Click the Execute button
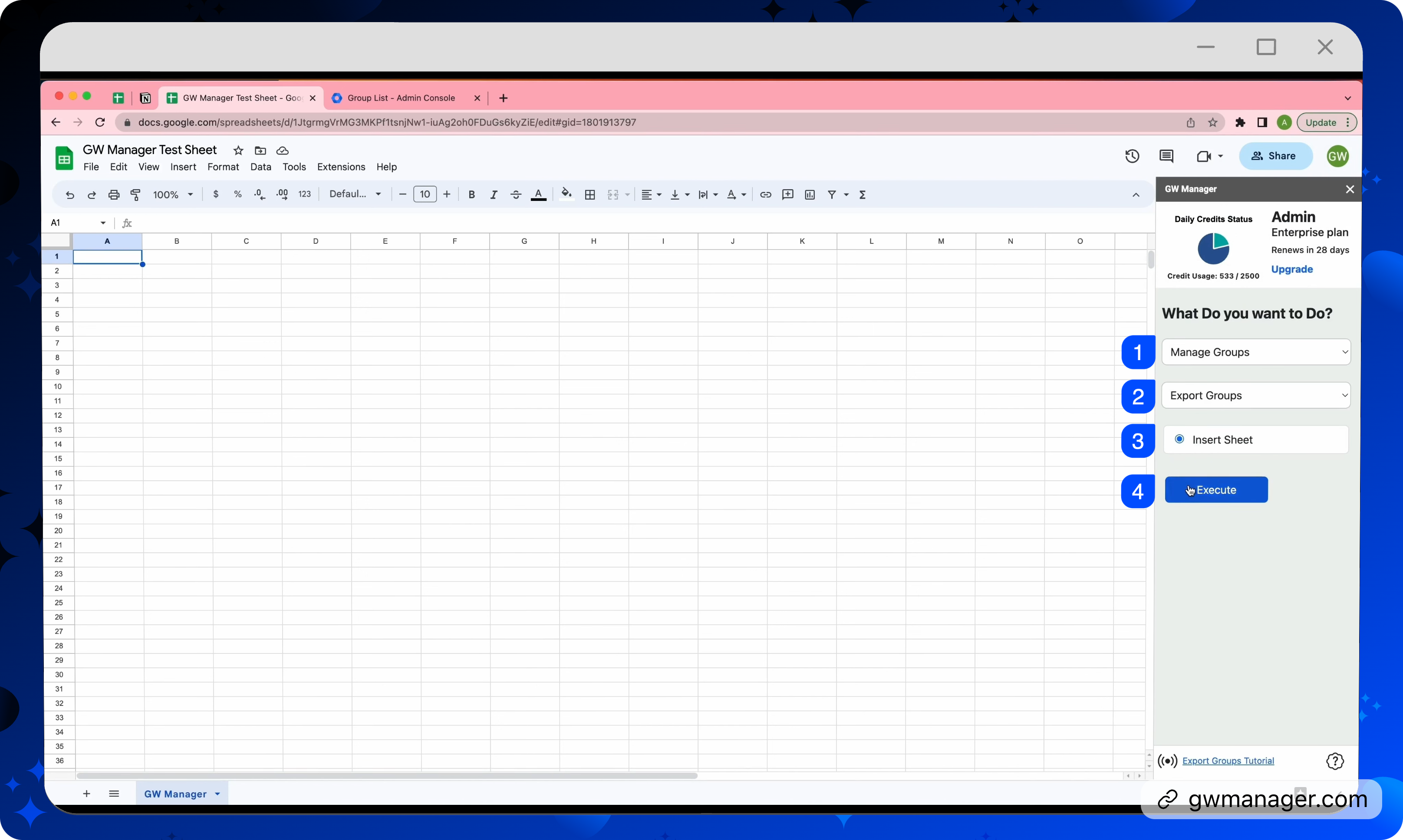Viewport: 1403px width, 840px height. pyautogui.click(x=1216, y=489)
